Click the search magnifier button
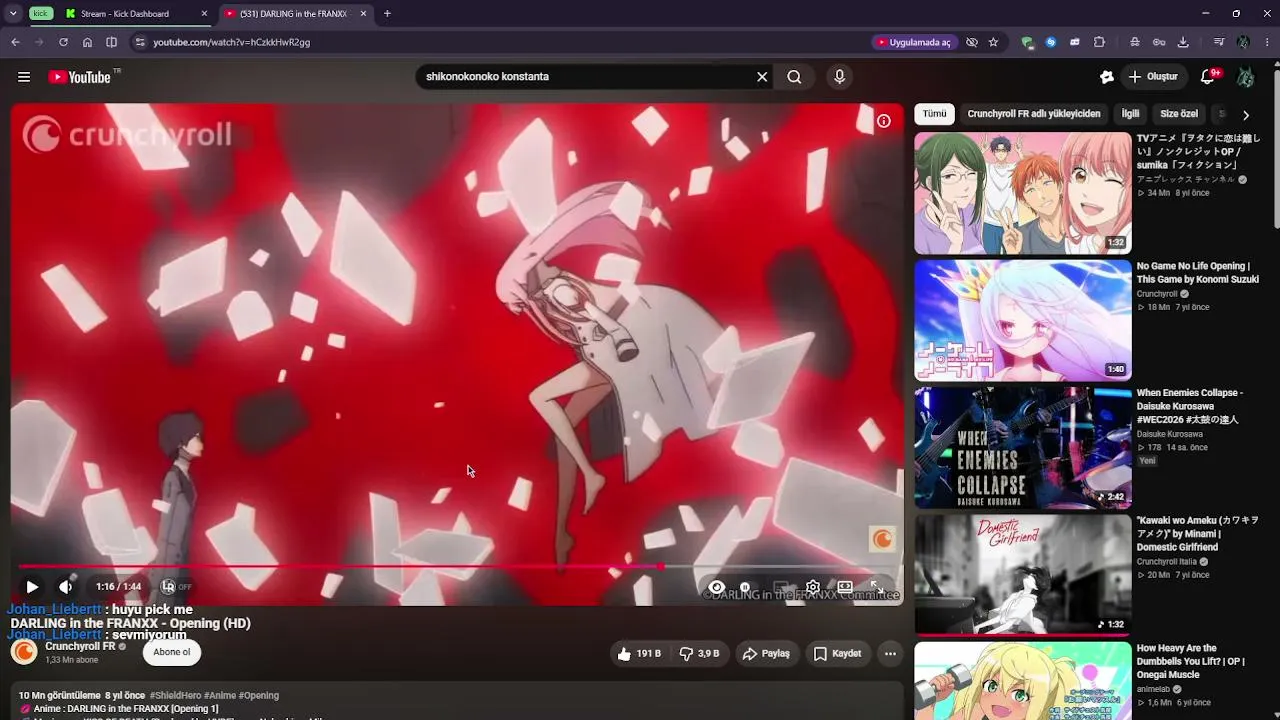This screenshot has width=1280, height=720. coord(794,77)
